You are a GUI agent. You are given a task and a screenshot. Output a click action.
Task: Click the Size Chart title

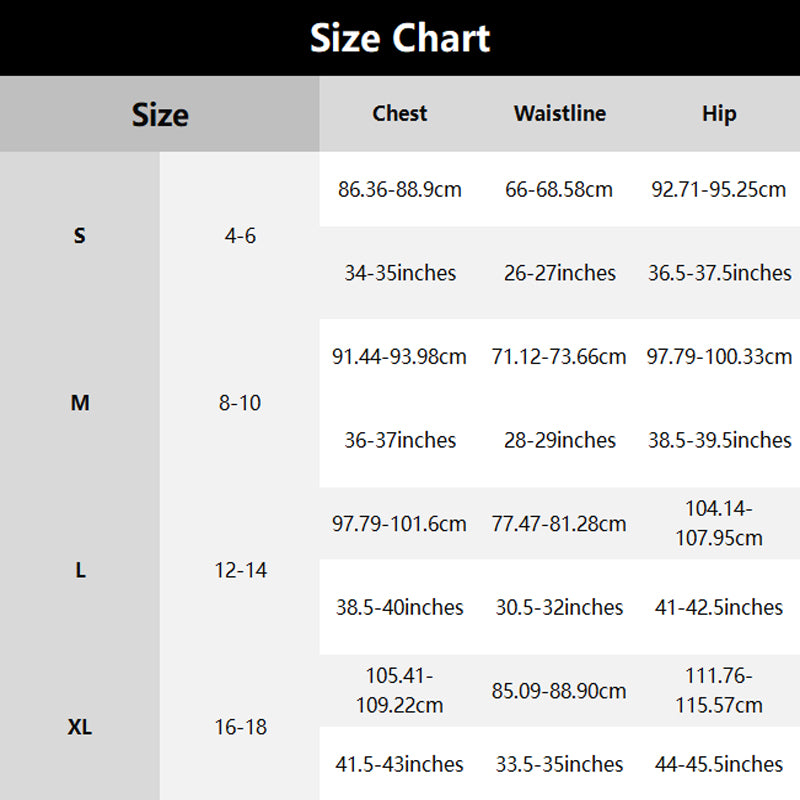(x=400, y=38)
